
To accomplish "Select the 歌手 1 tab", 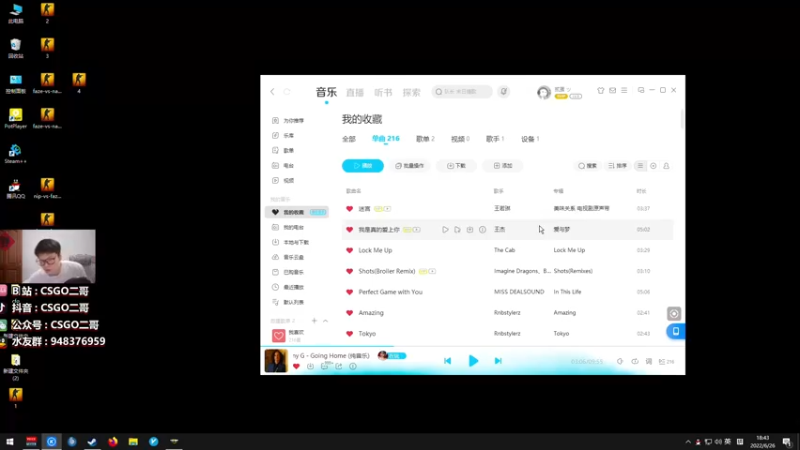I will [x=495, y=139].
